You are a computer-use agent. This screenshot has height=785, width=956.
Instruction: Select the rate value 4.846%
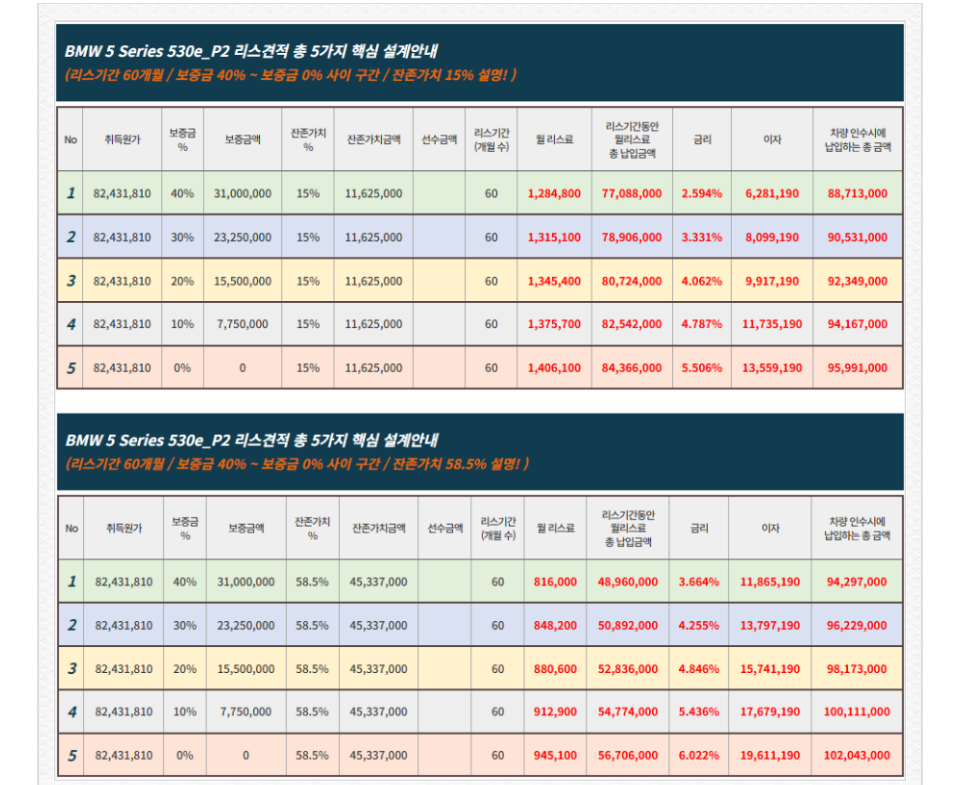click(x=699, y=669)
